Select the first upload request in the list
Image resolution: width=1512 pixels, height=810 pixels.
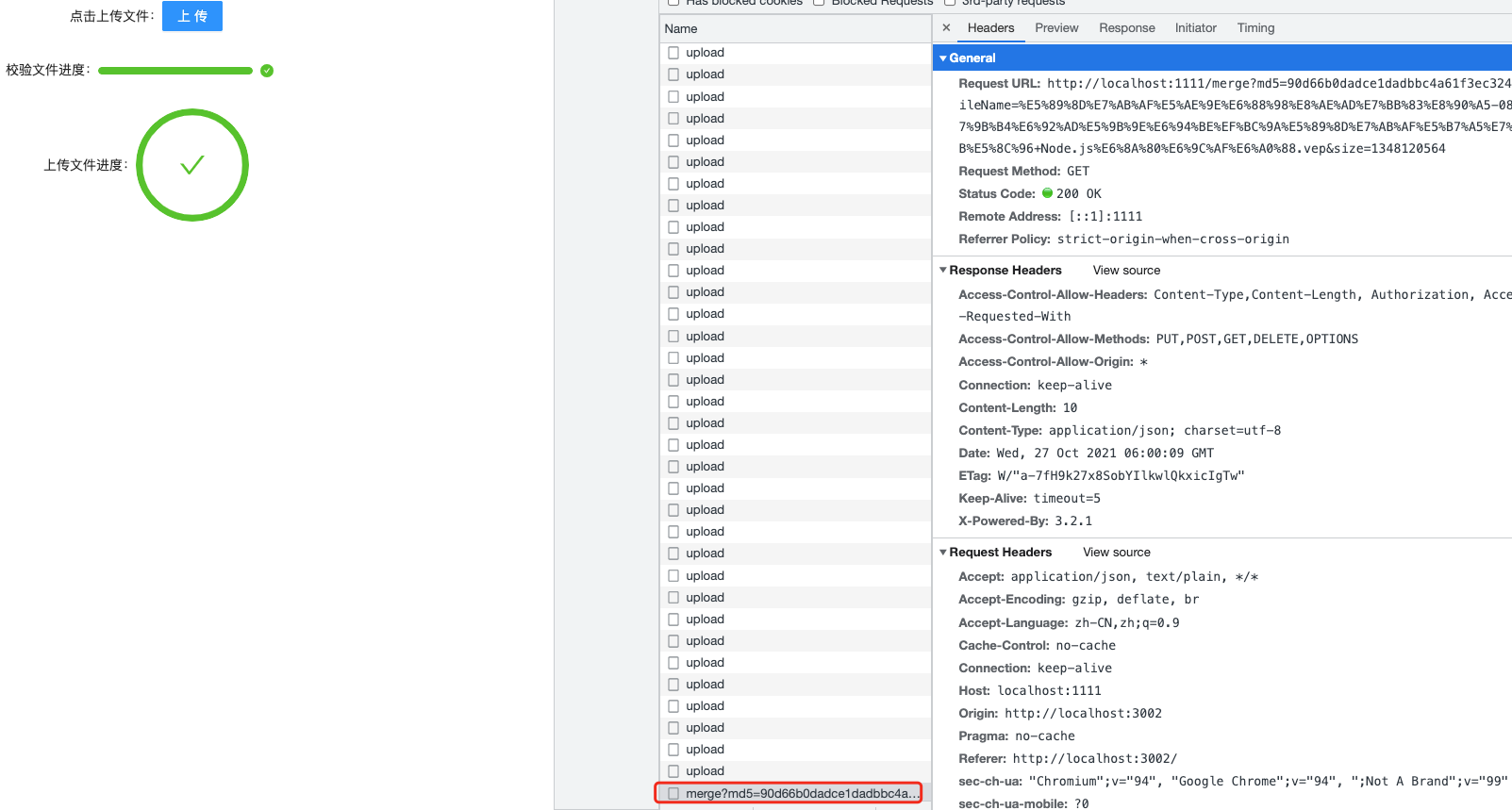coord(795,53)
